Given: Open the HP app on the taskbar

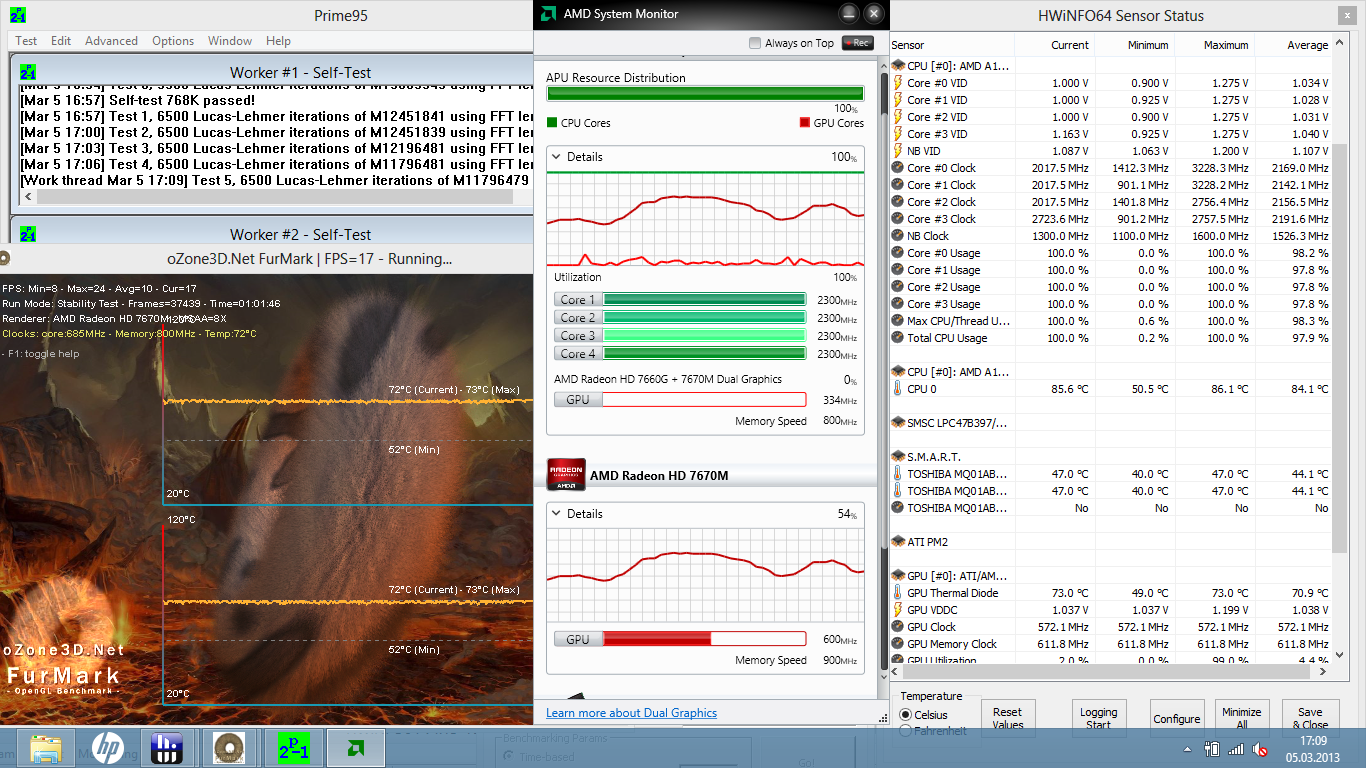Looking at the screenshot, I should click(108, 748).
